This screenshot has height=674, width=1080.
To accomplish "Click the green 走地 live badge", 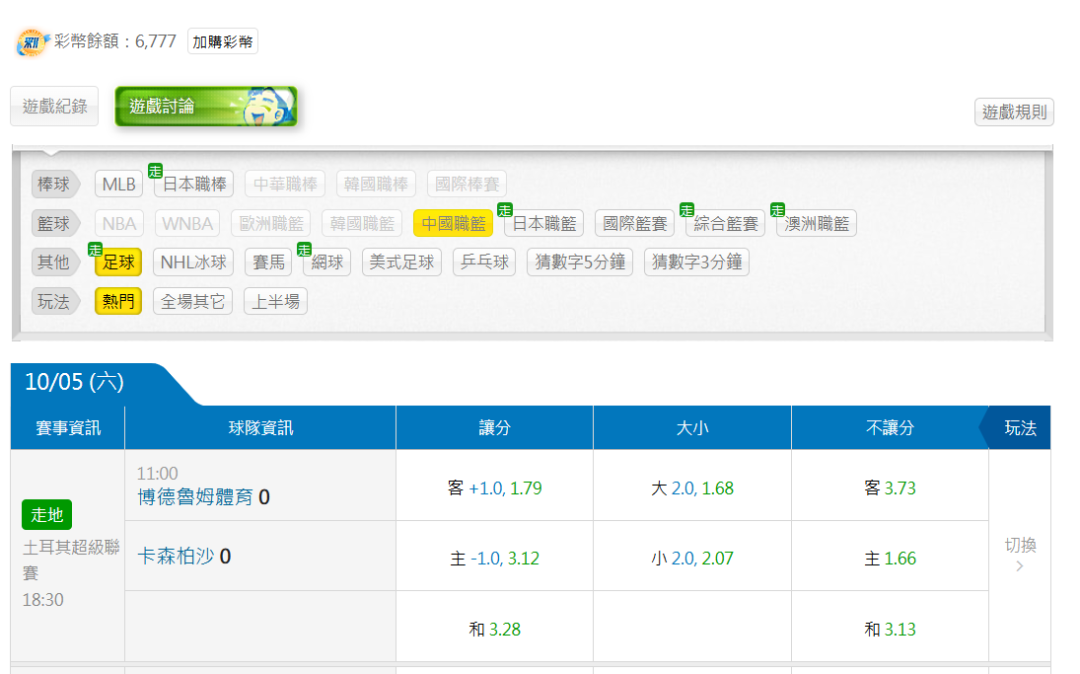I will pos(47,515).
